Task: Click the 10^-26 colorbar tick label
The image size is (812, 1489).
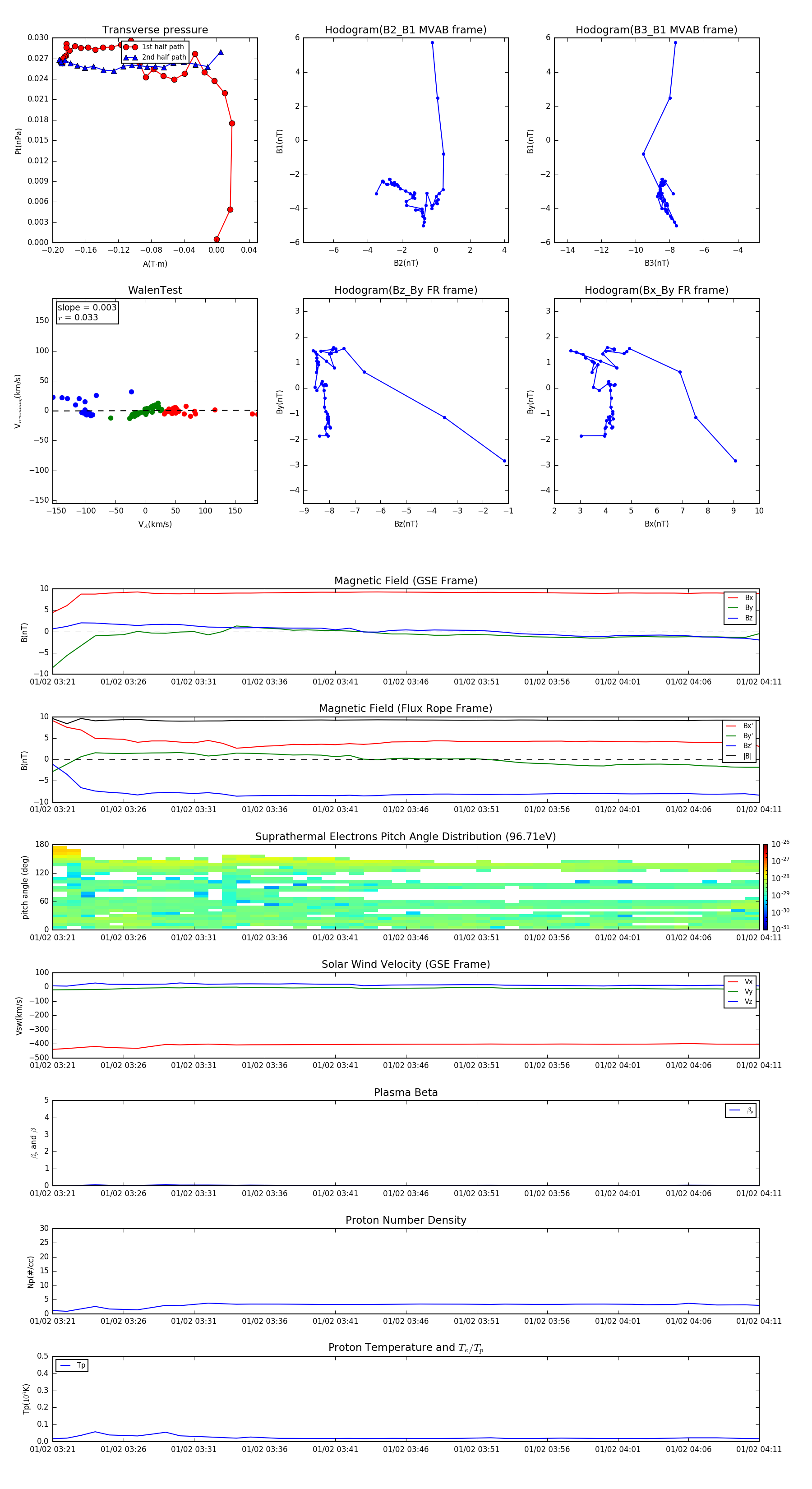Action: [x=780, y=844]
